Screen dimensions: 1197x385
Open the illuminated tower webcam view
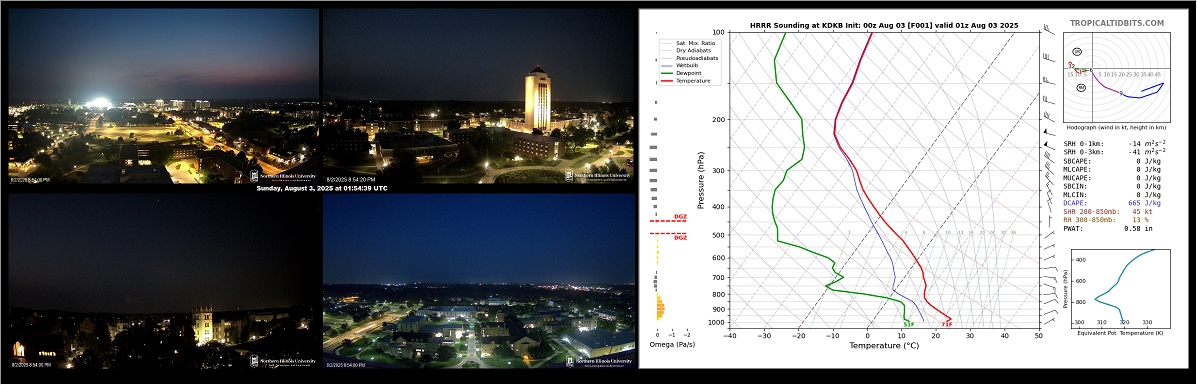[x=479, y=96]
